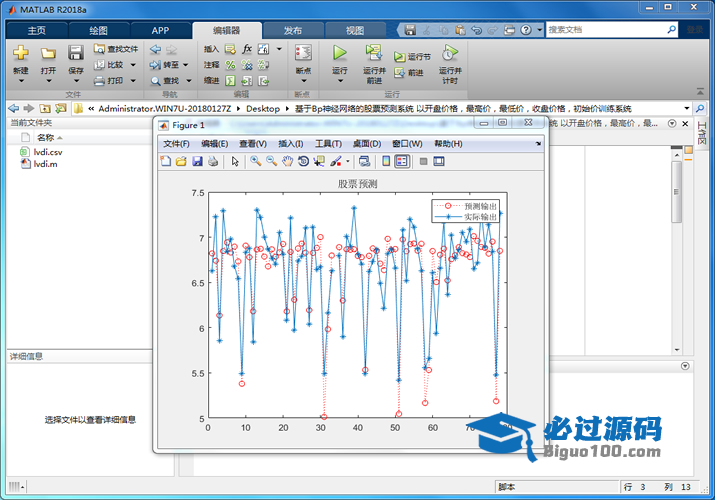Activate the Data Cursor tool
The width and height of the screenshot is (715, 500).
pos(319,161)
